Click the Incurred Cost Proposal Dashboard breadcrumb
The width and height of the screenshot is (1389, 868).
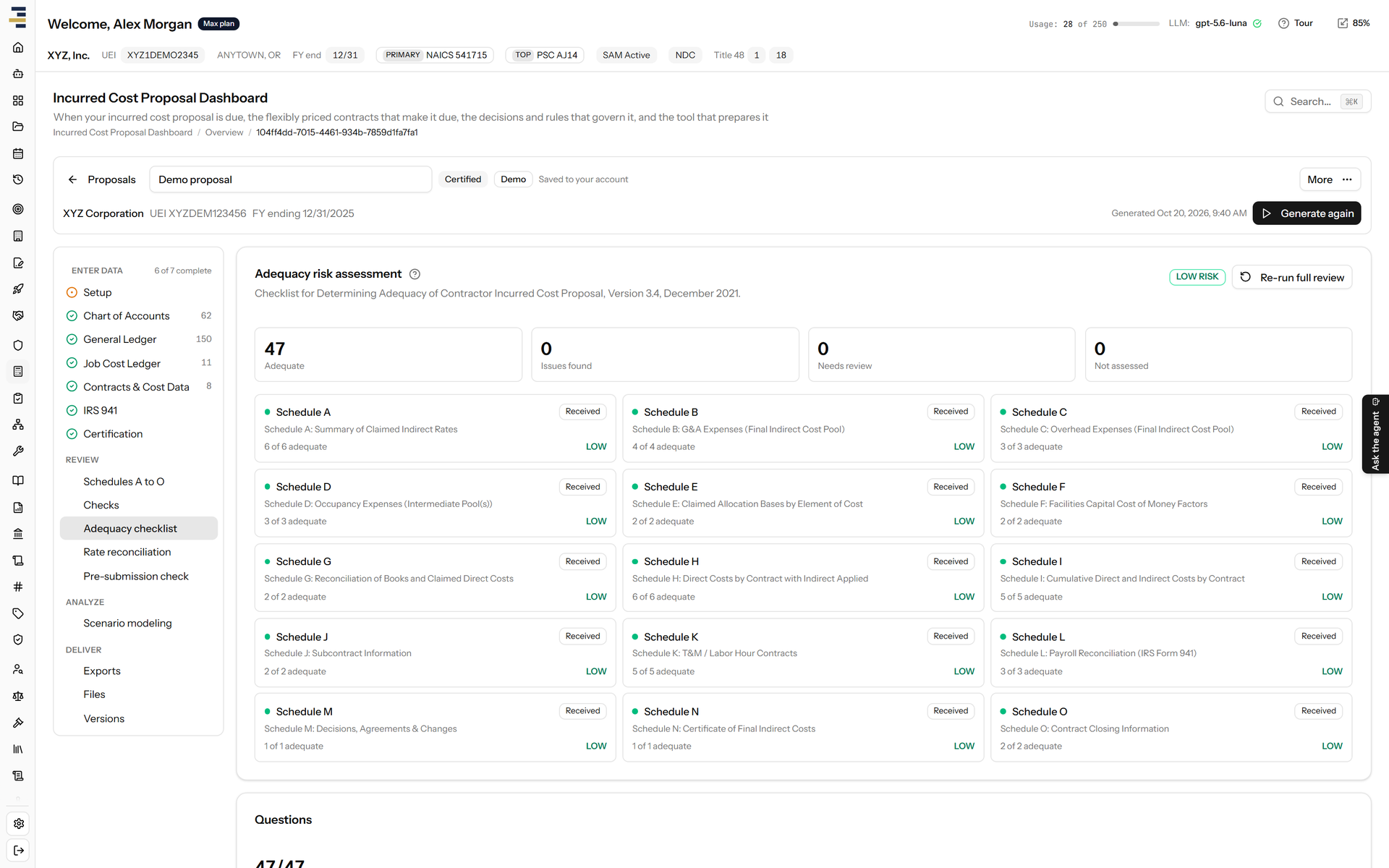[122, 132]
